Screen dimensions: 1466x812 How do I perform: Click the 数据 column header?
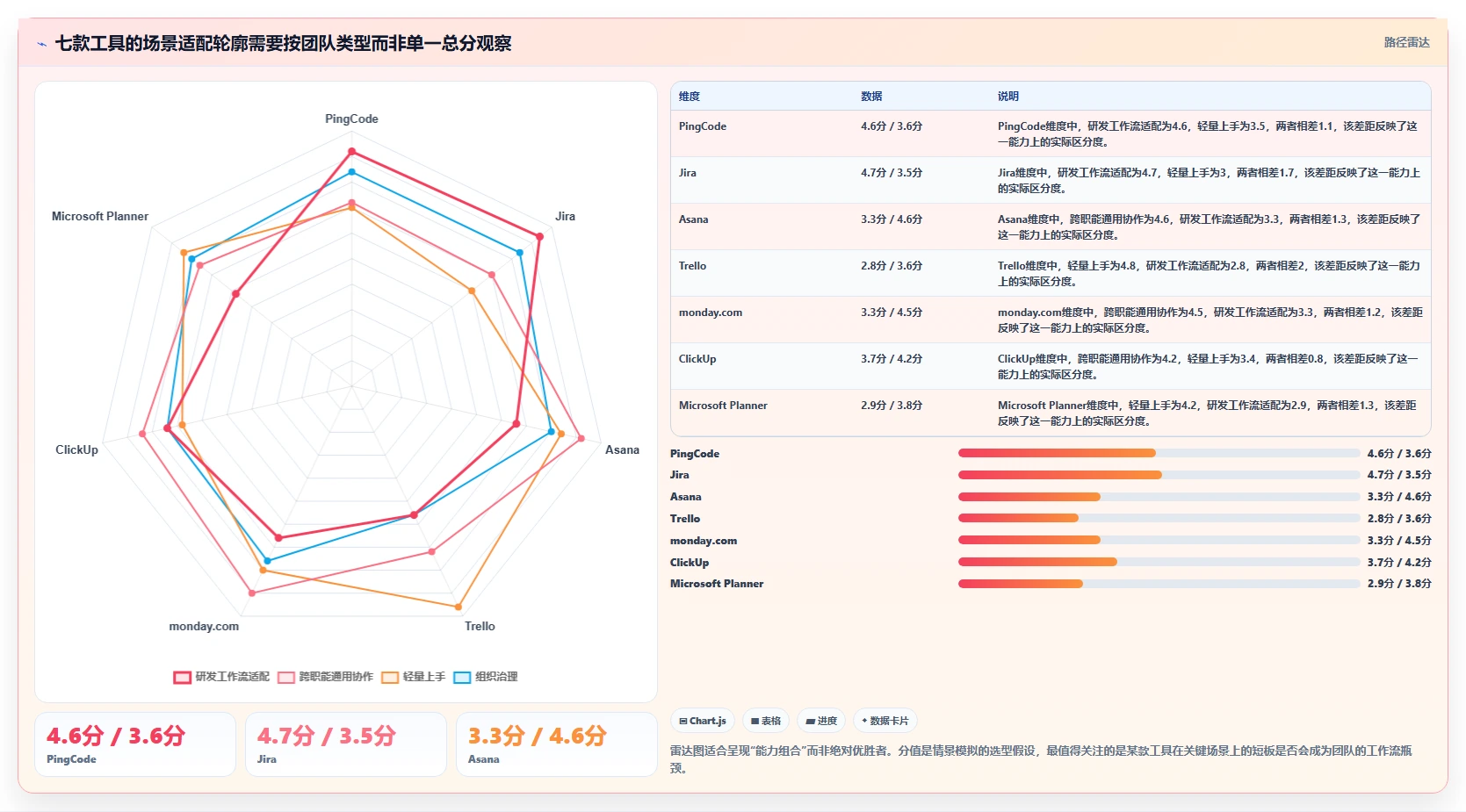(871, 97)
